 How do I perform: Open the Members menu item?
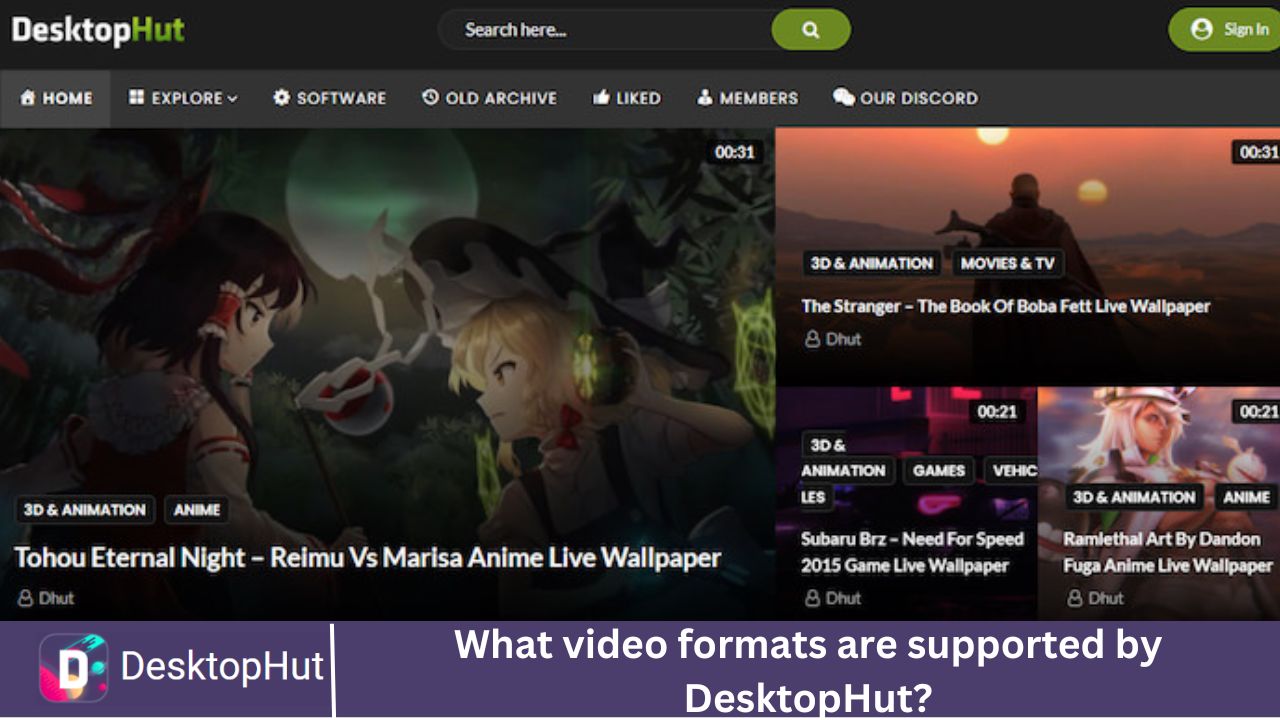747,98
